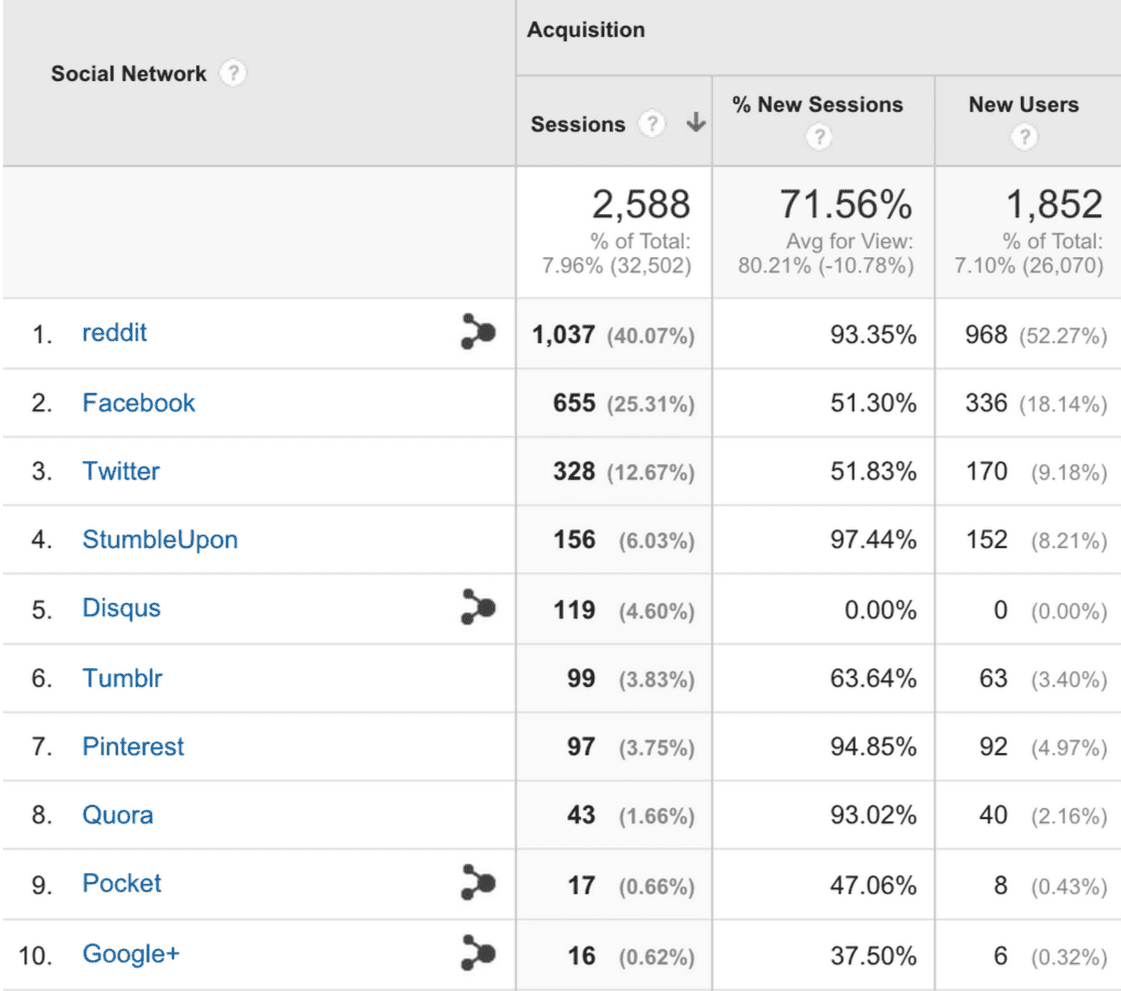Select Pinterest's 97 sessions cell

tap(613, 746)
